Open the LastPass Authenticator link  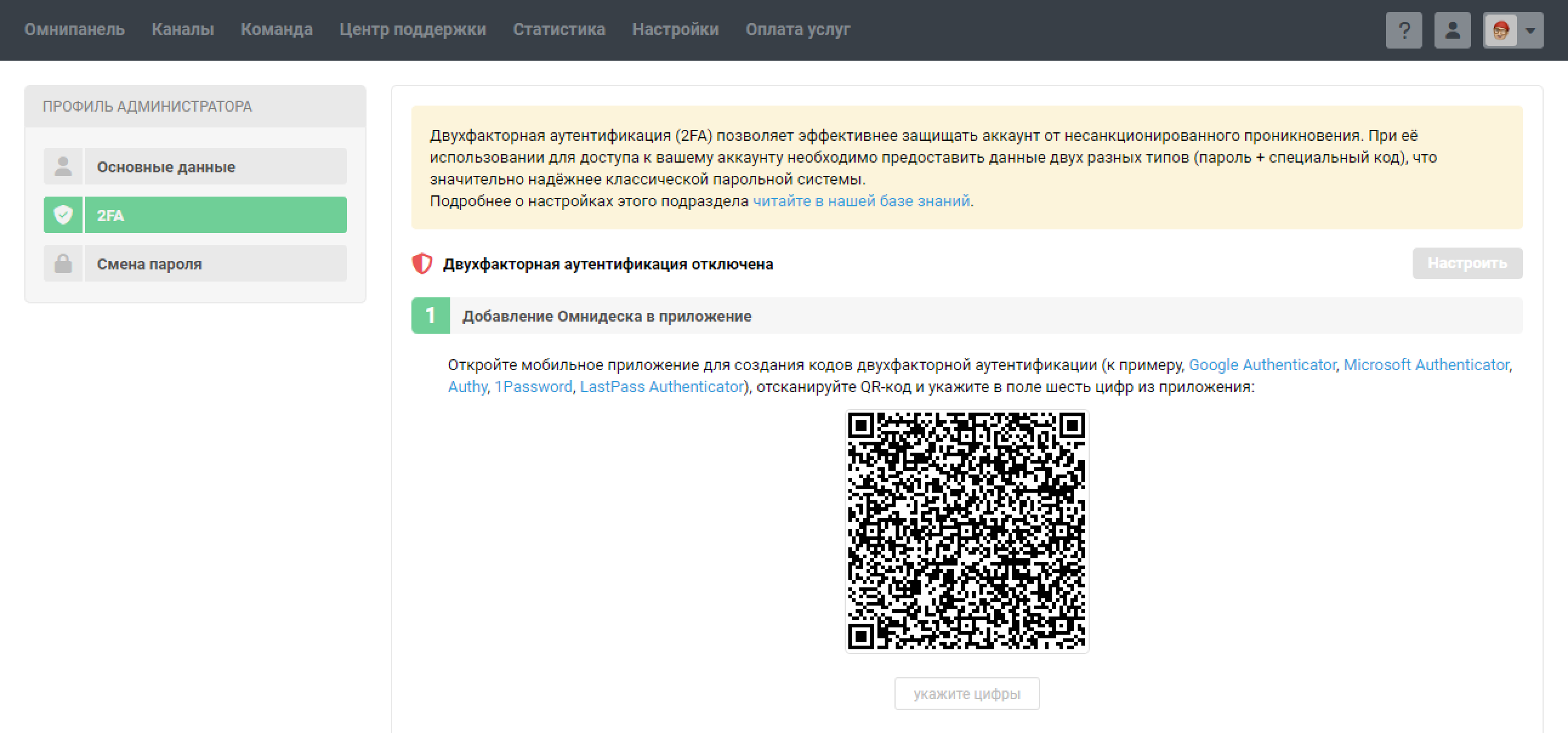pyautogui.click(x=661, y=387)
